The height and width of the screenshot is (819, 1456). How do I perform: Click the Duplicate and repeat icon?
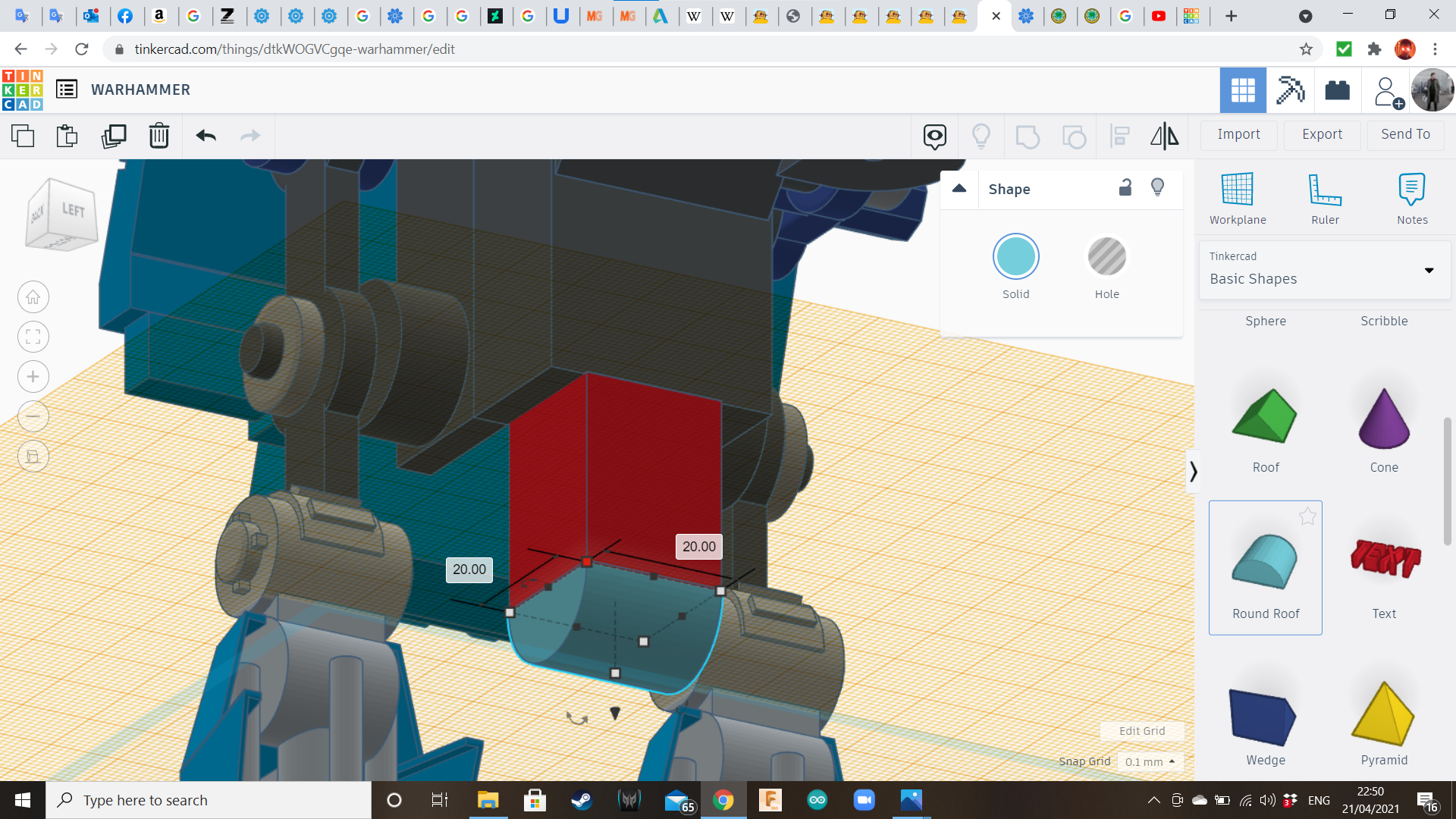click(114, 136)
